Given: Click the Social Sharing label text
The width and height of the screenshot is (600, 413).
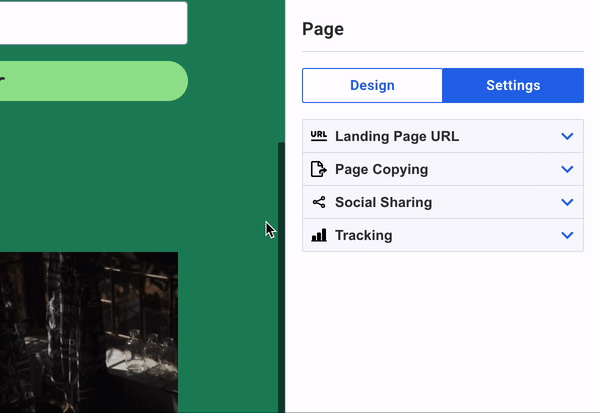Looking at the screenshot, I should 383,202.
